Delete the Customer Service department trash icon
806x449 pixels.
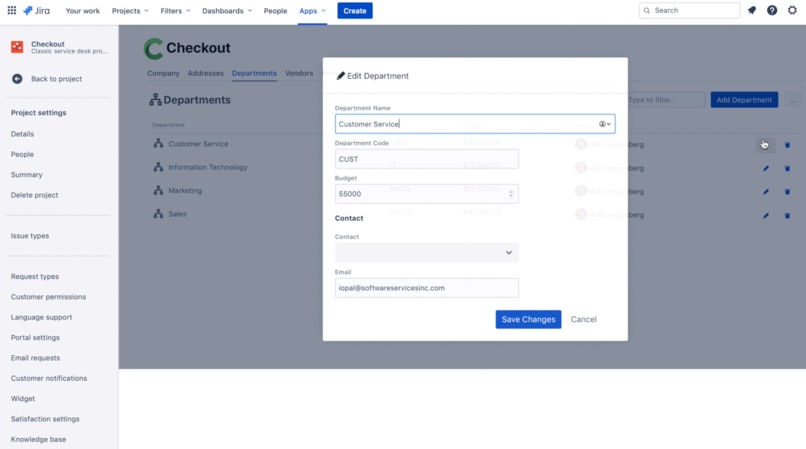click(x=787, y=145)
